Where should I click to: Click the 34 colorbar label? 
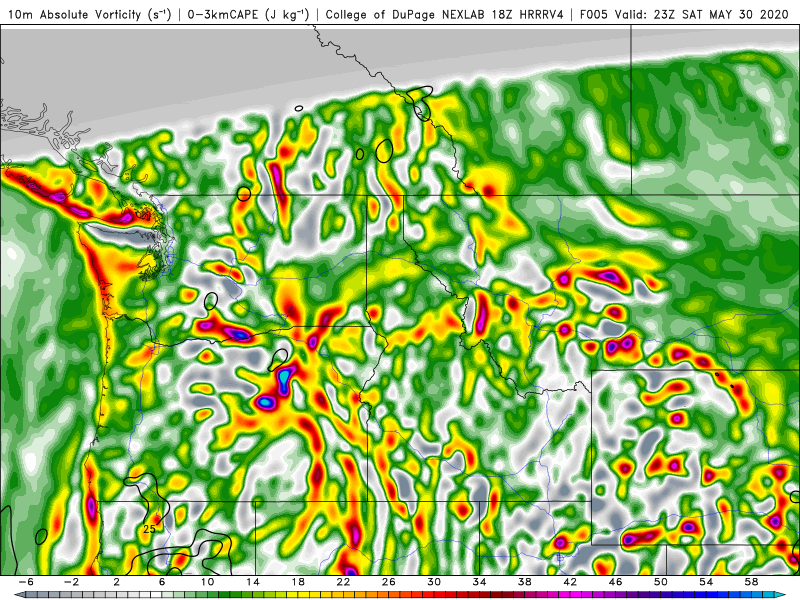click(x=480, y=582)
